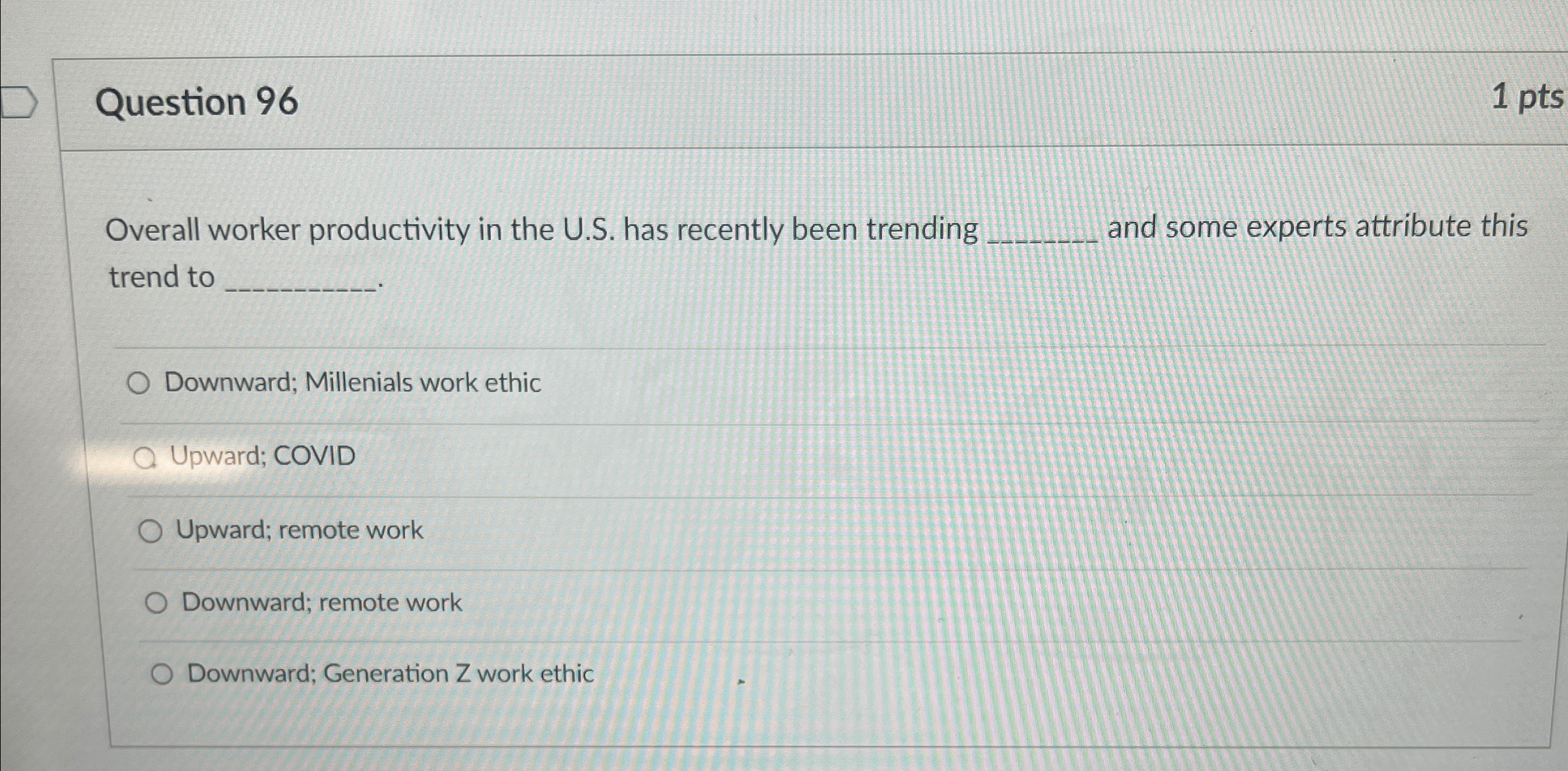Screen dimensions: 1568x771
Task: Select the "Upward; remote work" answer option
Action: pos(153,530)
